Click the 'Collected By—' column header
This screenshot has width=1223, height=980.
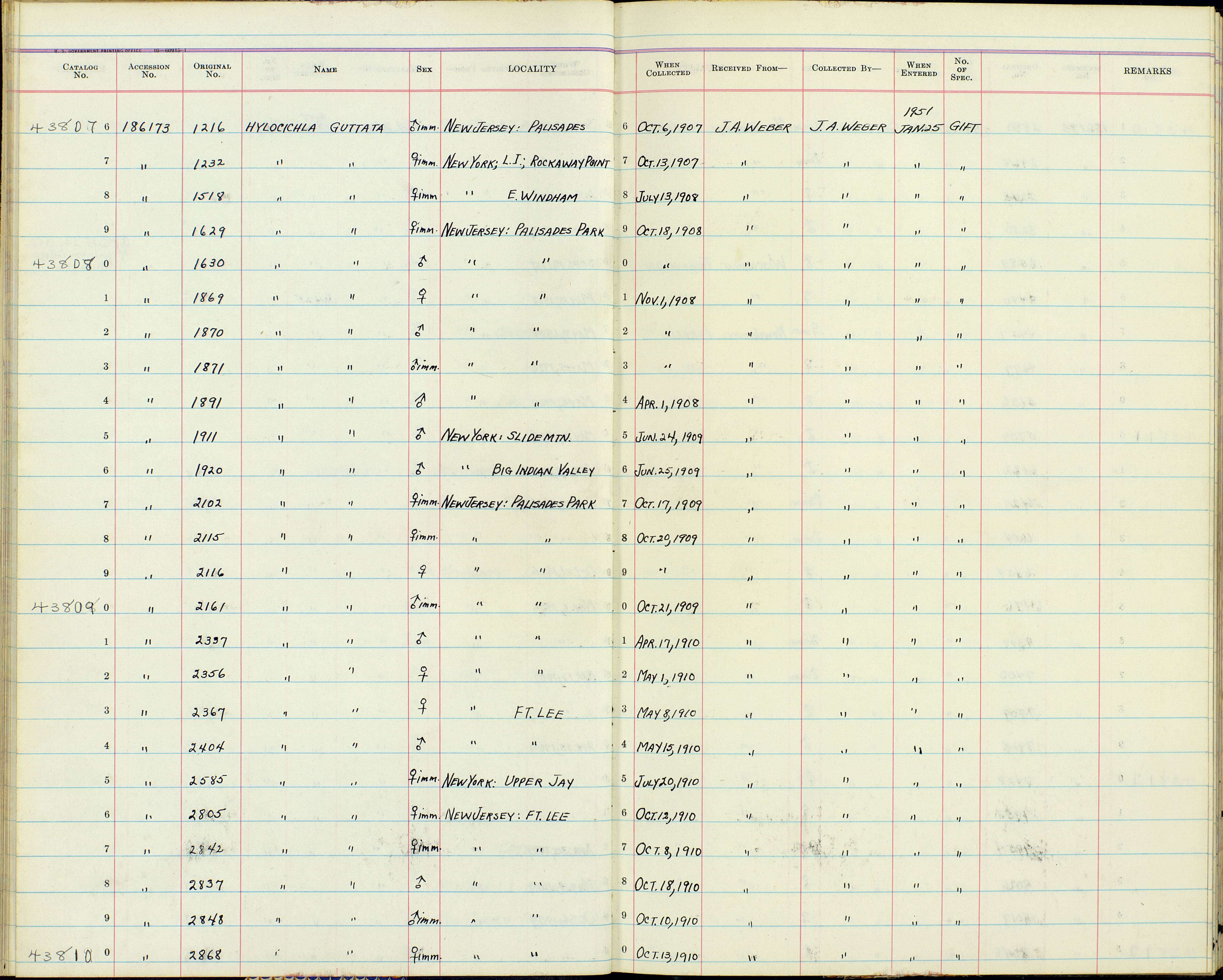coord(847,69)
